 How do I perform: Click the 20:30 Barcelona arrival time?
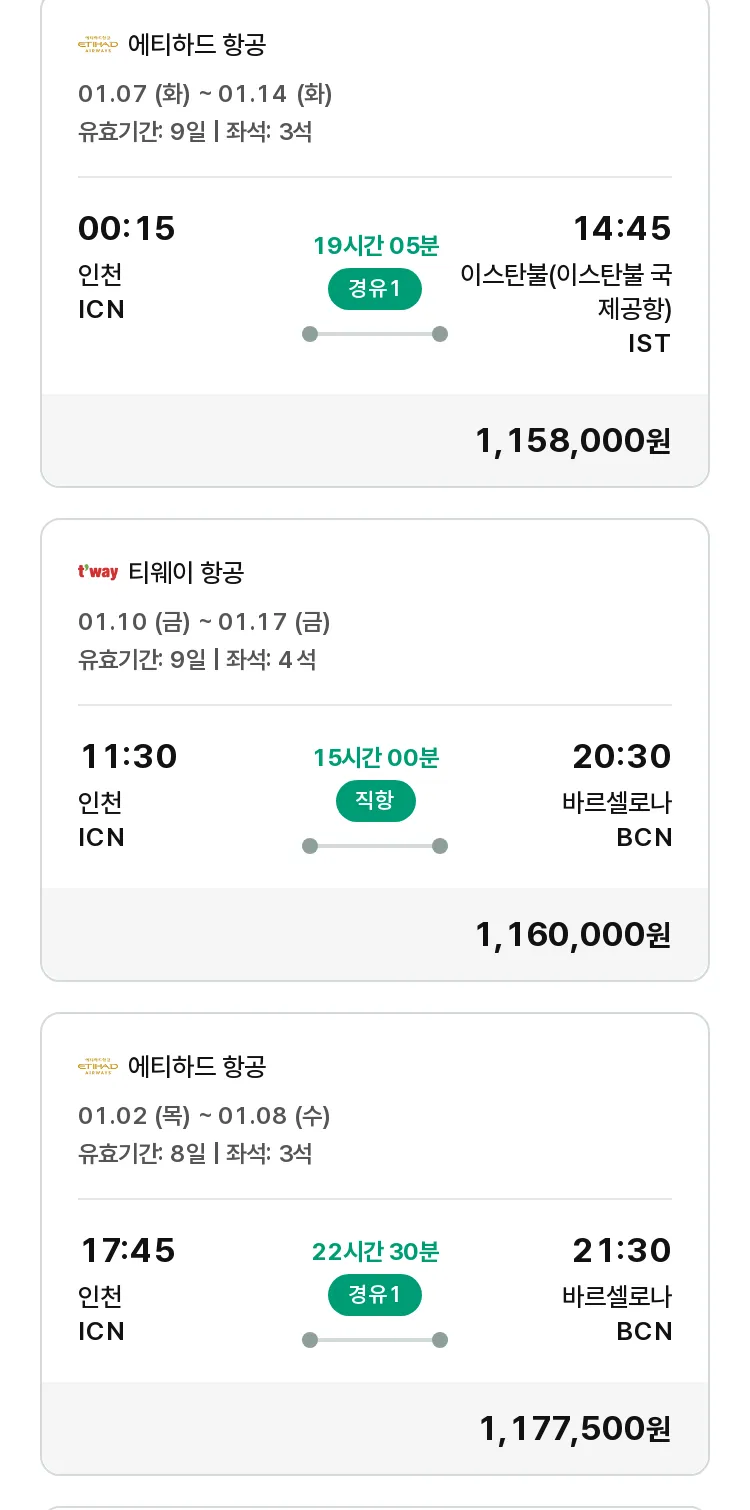pos(621,757)
